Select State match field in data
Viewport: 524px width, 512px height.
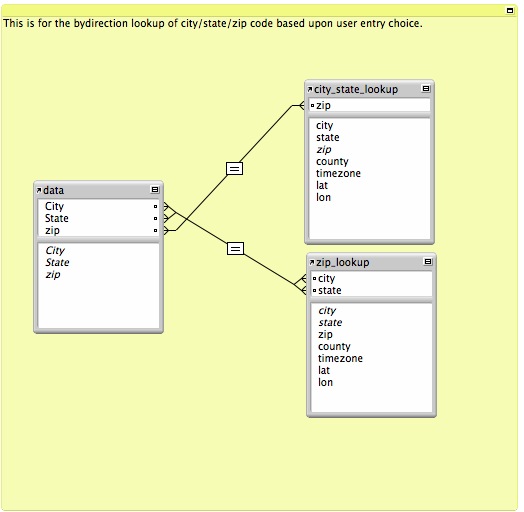point(99,219)
